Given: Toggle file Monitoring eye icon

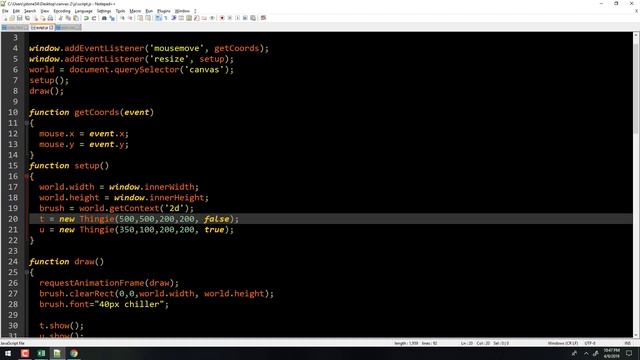Looking at the screenshot, I should tap(212, 18).
